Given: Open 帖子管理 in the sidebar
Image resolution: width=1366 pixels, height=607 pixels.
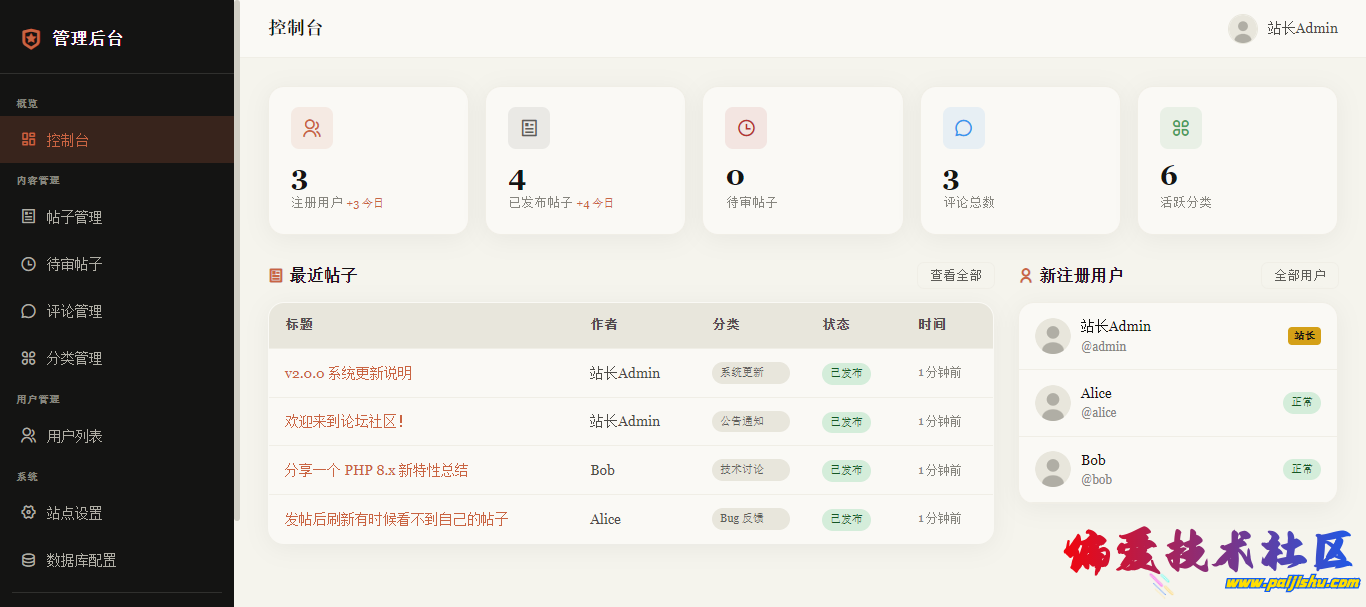Looking at the screenshot, I should click(x=74, y=217).
